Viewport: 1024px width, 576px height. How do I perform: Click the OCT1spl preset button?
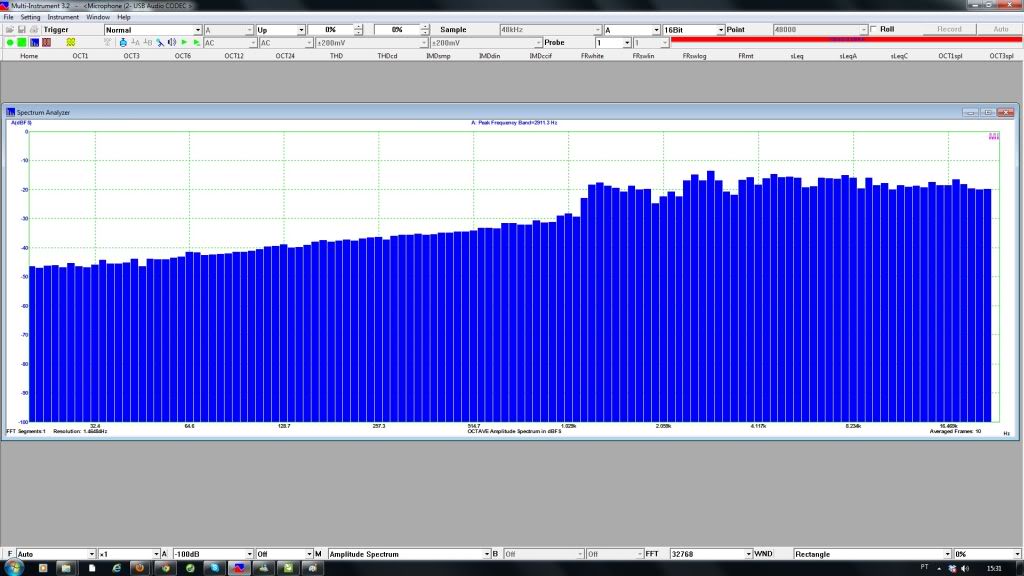coord(950,56)
